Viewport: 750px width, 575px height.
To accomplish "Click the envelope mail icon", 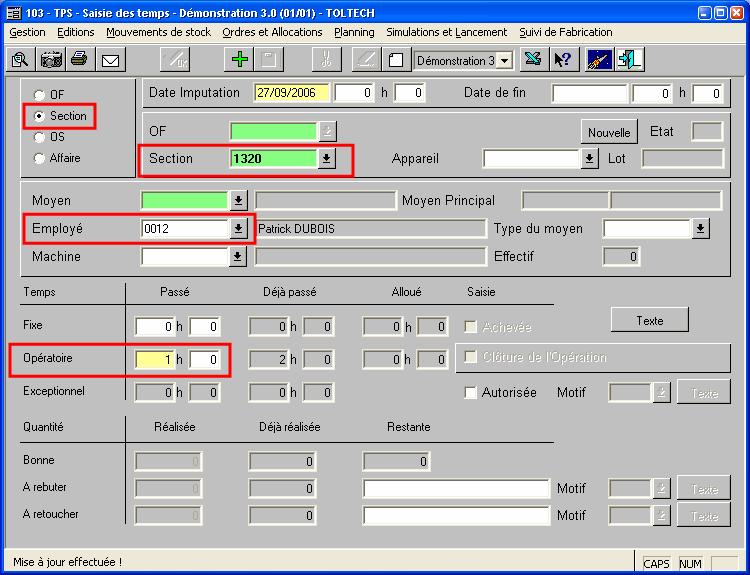I will 109,59.
